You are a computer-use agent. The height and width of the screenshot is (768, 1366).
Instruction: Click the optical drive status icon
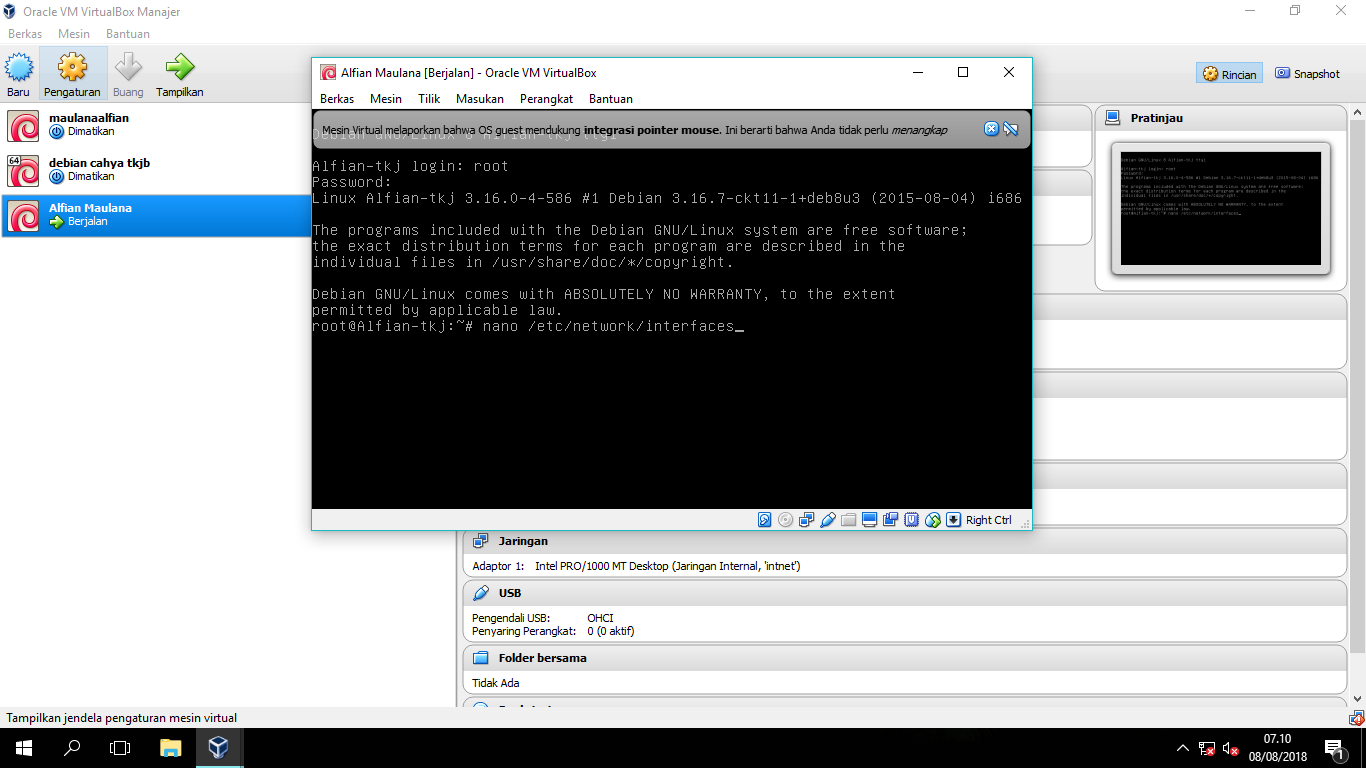tap(785, 520)
